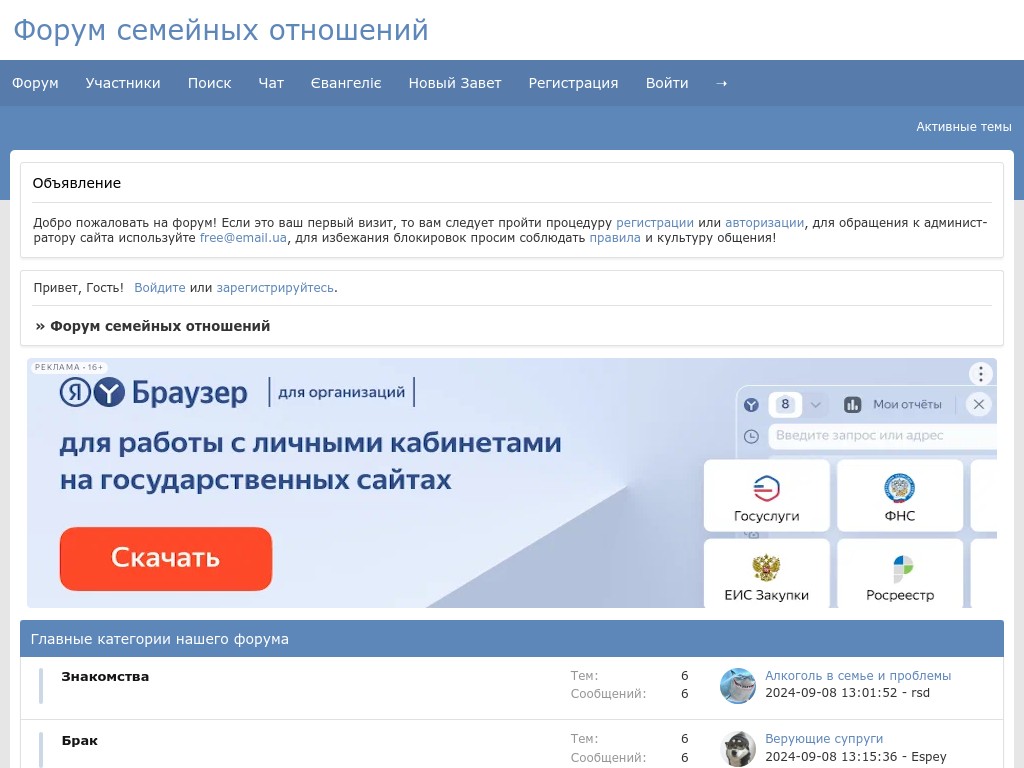This screenshot has height=768, width=1024.
Task: Open the правила link in the announcement
Action: click(x=615, y=238)
